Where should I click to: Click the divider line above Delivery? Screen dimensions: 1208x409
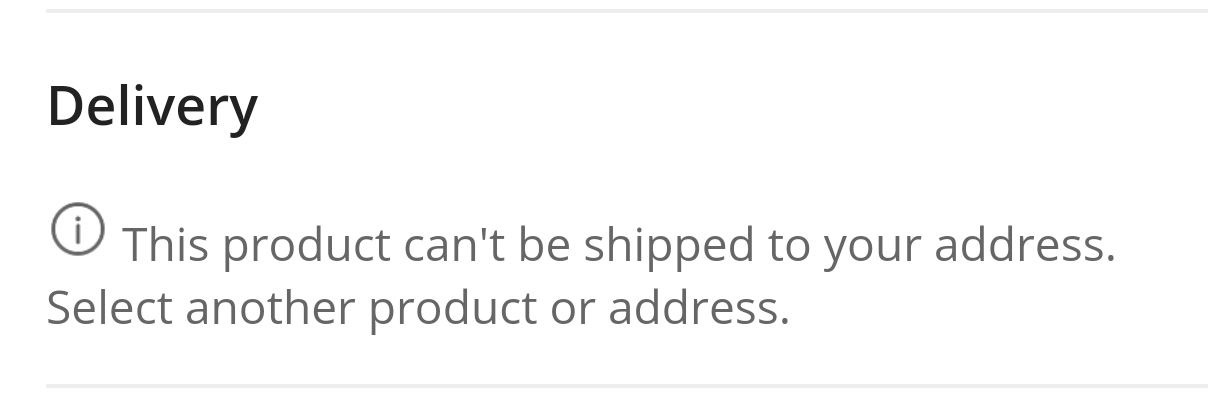tap(627, 10)
